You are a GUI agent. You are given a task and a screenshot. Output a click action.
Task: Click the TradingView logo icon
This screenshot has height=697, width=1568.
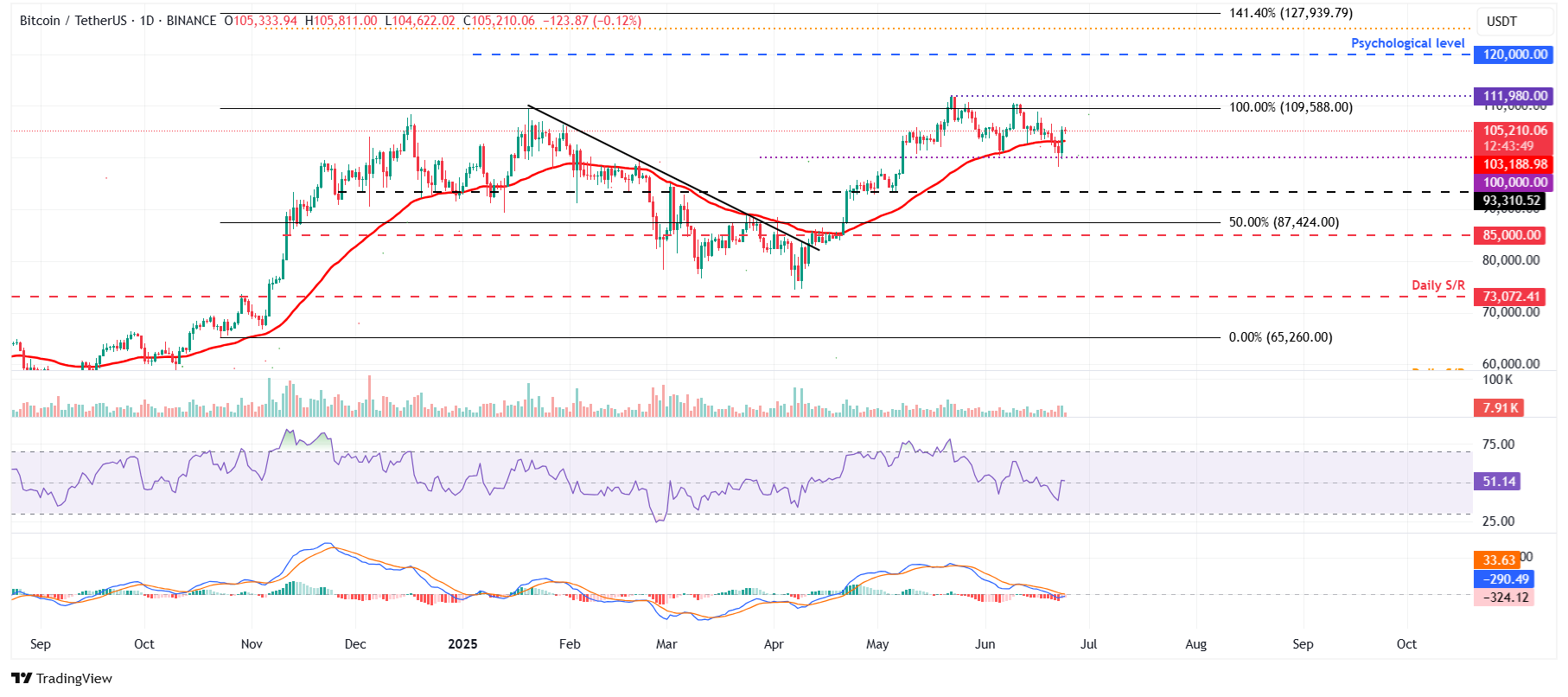tap(22, 678)
